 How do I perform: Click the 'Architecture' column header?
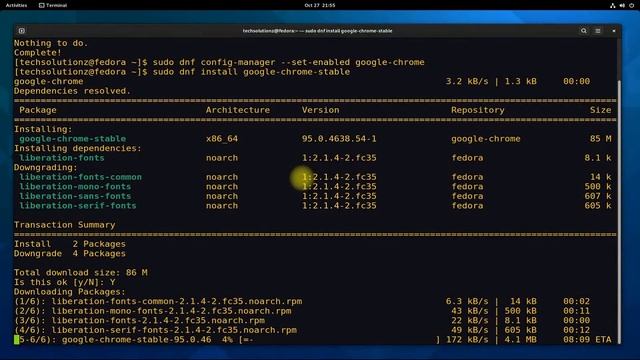[238, 110]
